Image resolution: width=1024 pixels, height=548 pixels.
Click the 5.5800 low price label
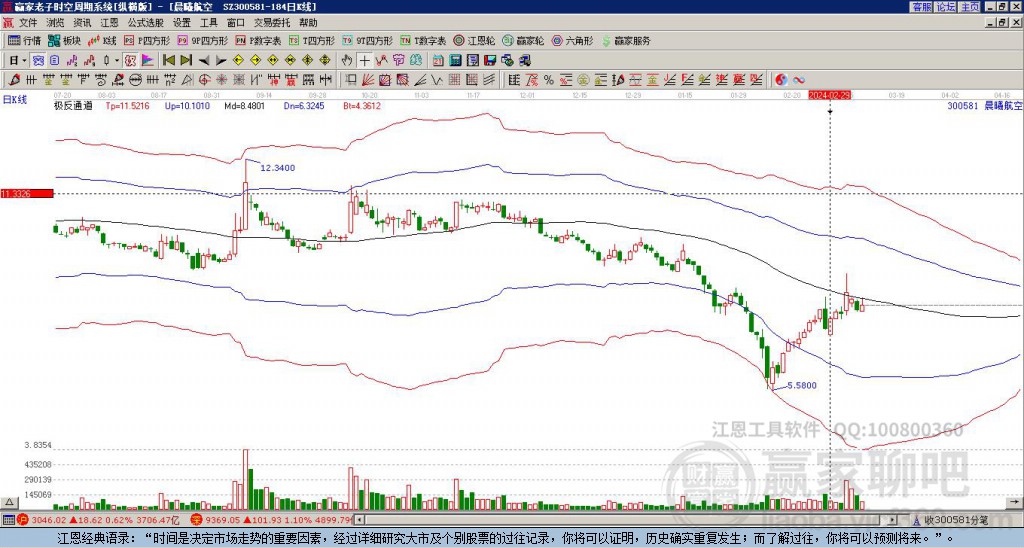pos(802,385)
